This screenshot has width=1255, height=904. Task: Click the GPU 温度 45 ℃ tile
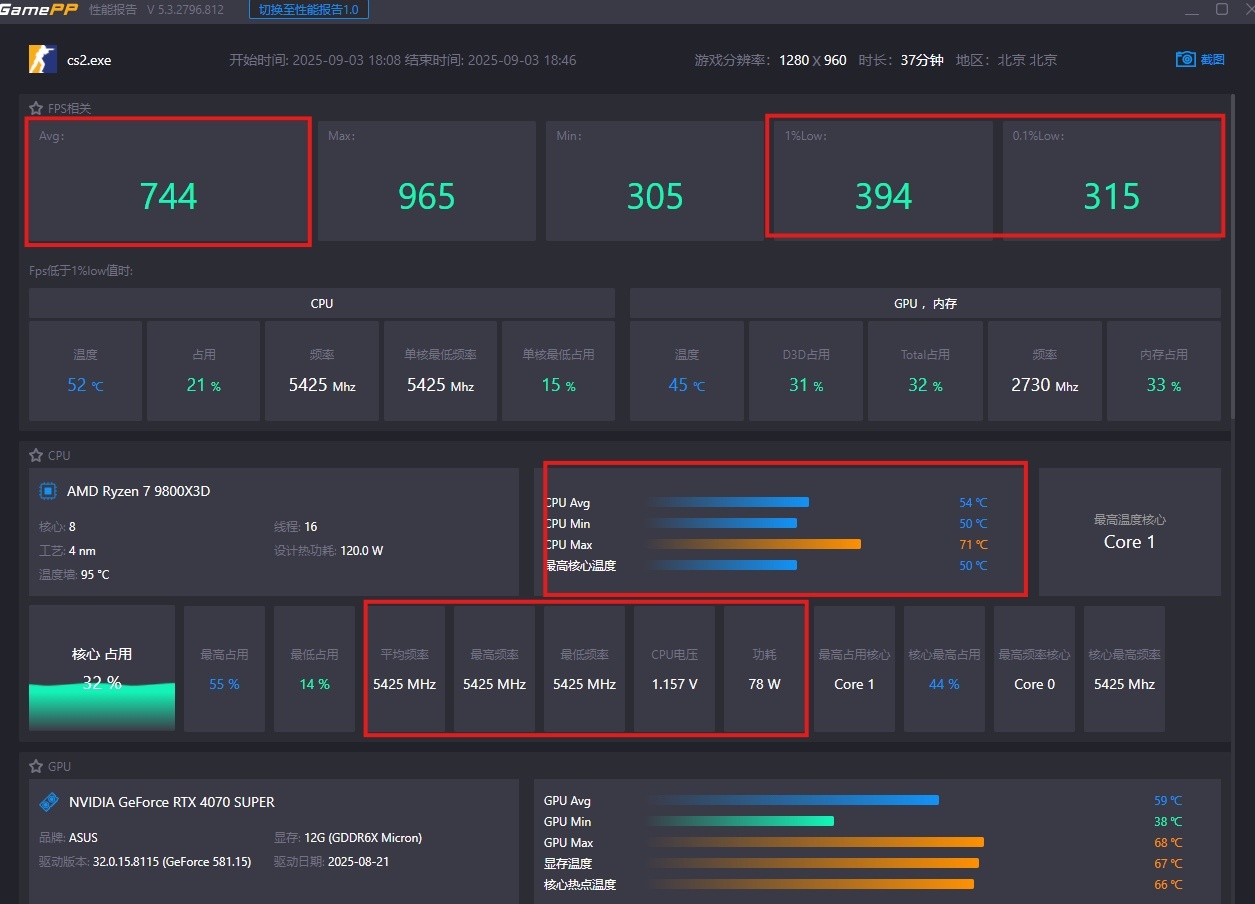click(686, 371)
